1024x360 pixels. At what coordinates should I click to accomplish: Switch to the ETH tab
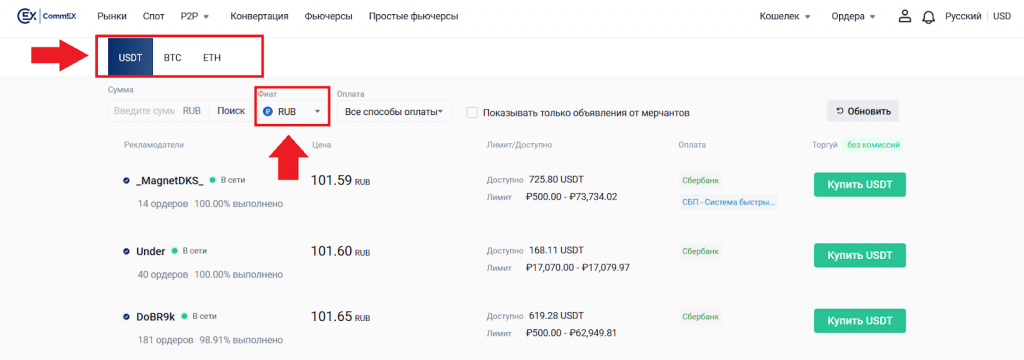click(212, 57)
